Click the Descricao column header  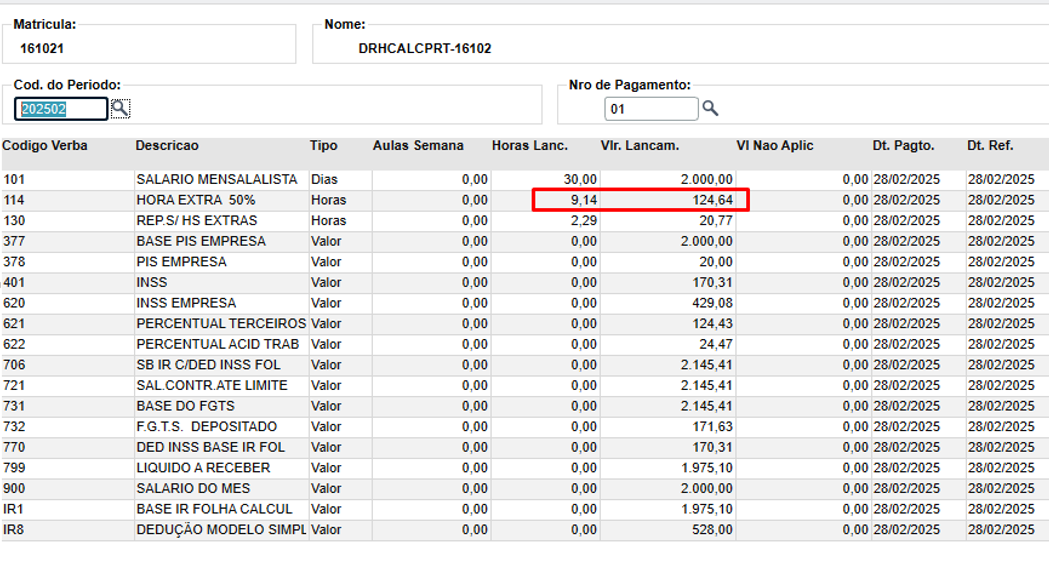(167, 146)
